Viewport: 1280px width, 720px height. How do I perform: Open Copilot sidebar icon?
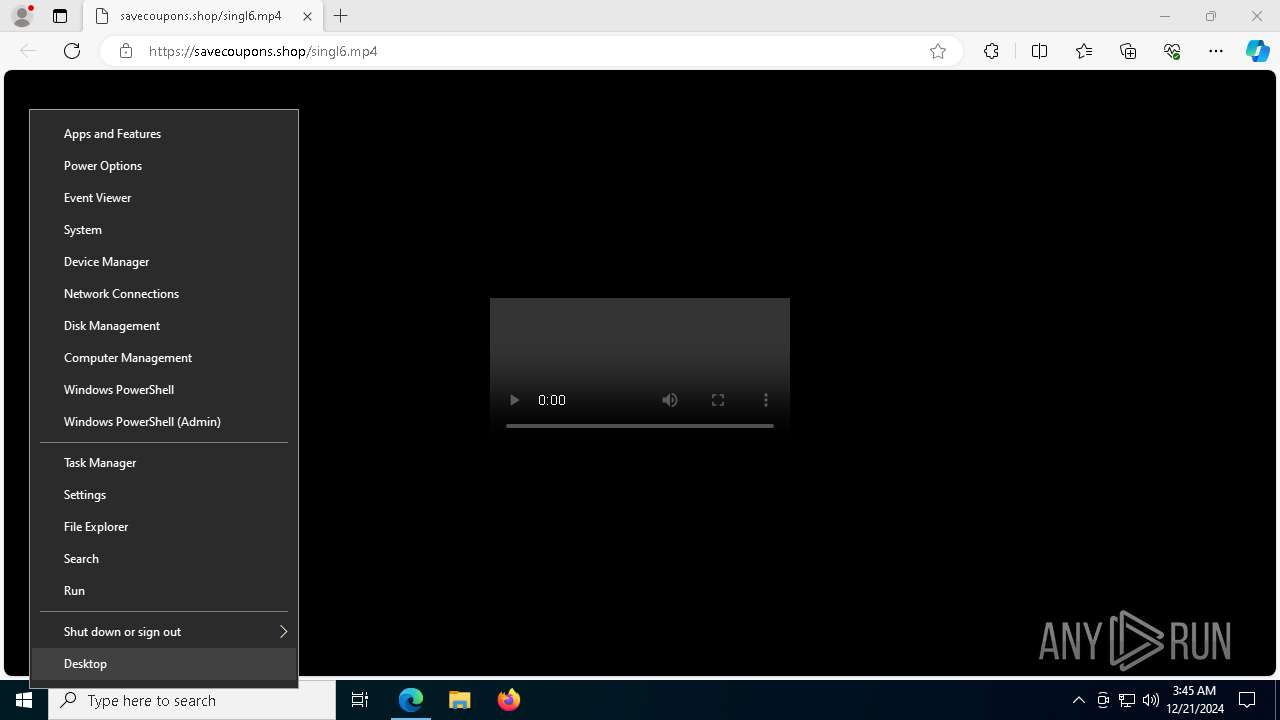(x=1257, y=51)
